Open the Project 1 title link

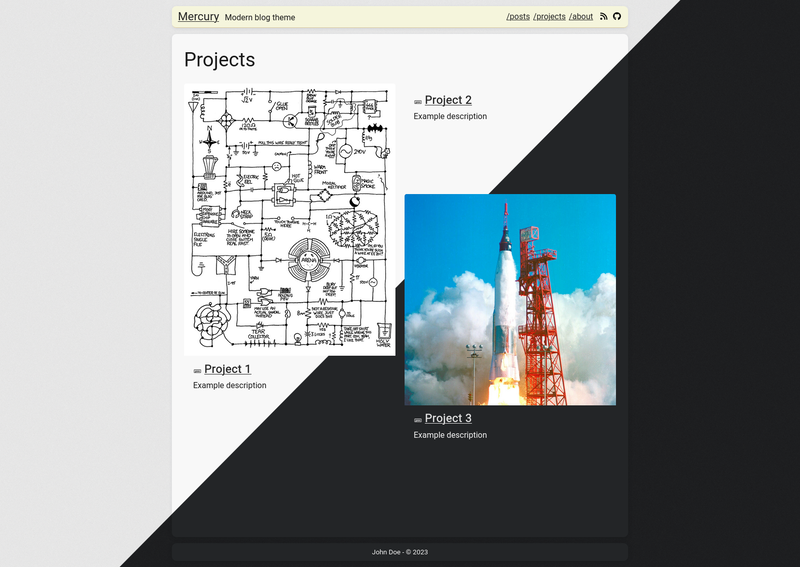228,369
